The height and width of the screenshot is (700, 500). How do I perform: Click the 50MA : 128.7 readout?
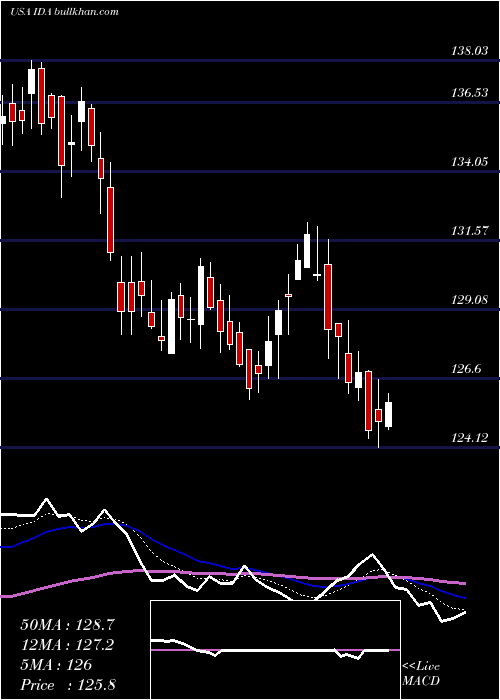click(x=68, y=625)
